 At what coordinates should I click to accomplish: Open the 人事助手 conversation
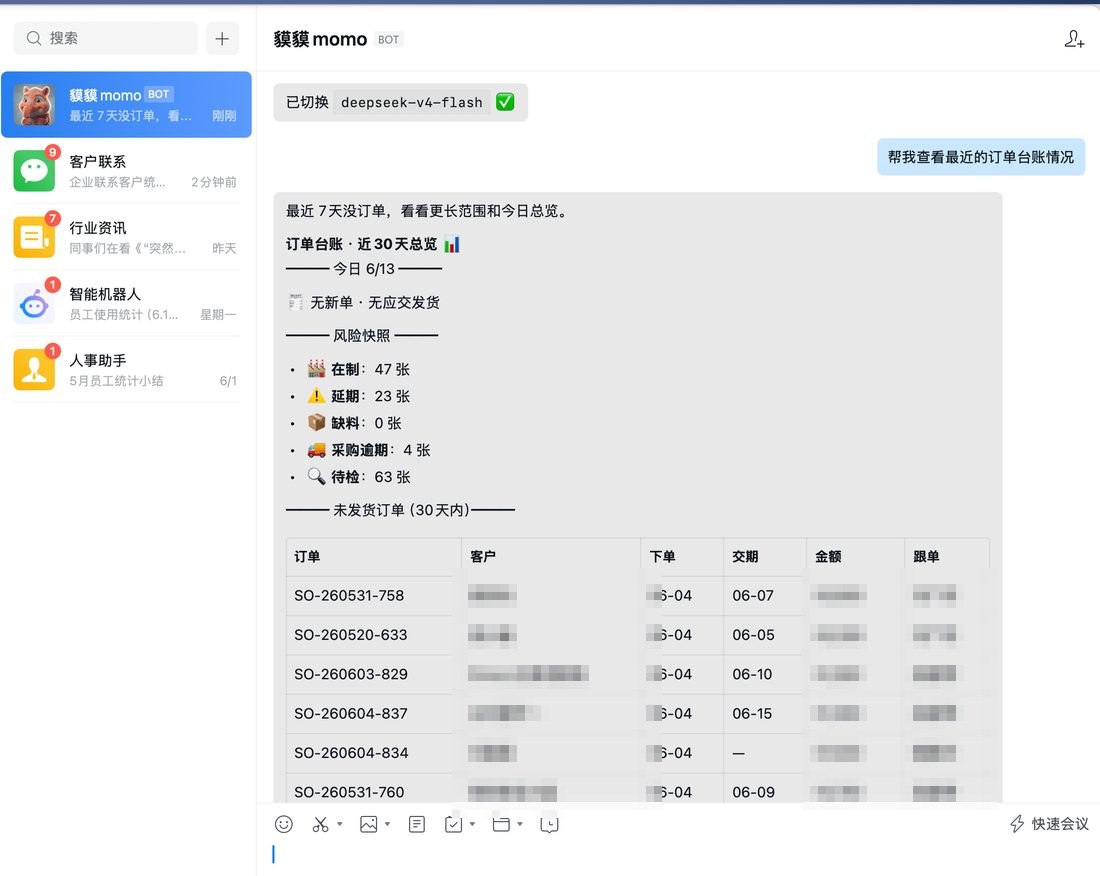pos(126,370)
